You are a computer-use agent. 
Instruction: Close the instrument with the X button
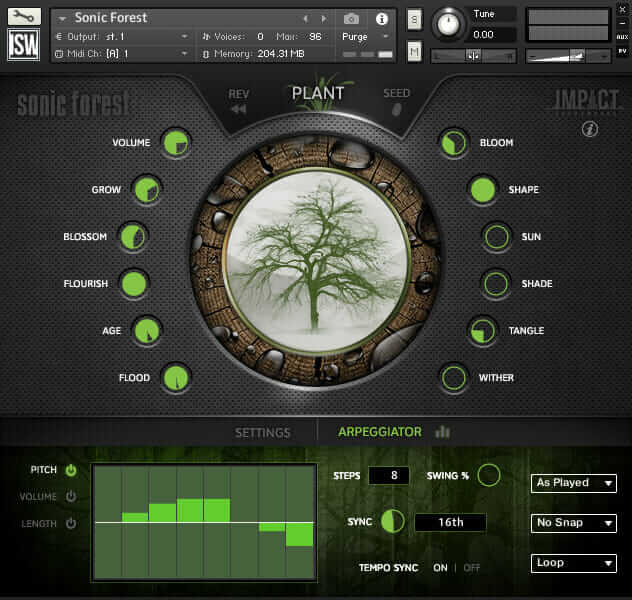pyautogui.click(x=622, y=9)
